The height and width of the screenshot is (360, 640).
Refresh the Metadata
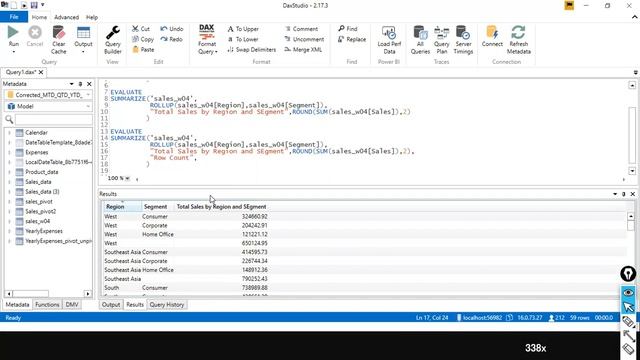[518, 40]
